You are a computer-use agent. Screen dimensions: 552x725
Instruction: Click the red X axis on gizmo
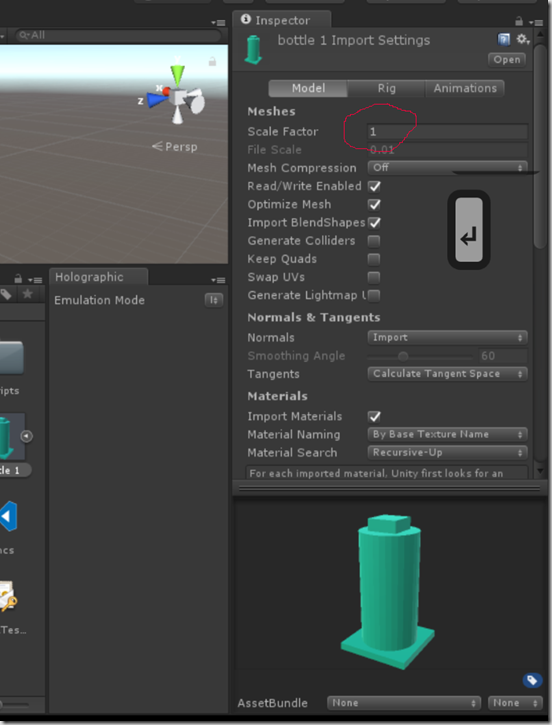pyautogui.click(x=166, y=90)
